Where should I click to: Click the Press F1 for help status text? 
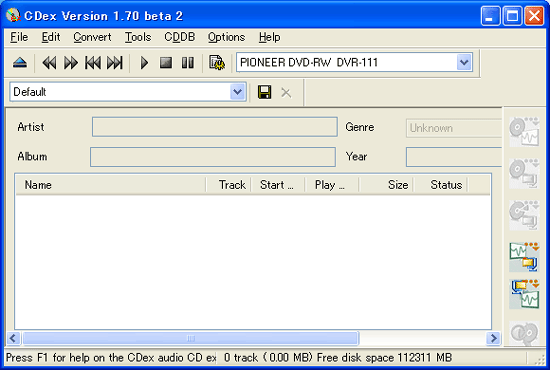111,358
